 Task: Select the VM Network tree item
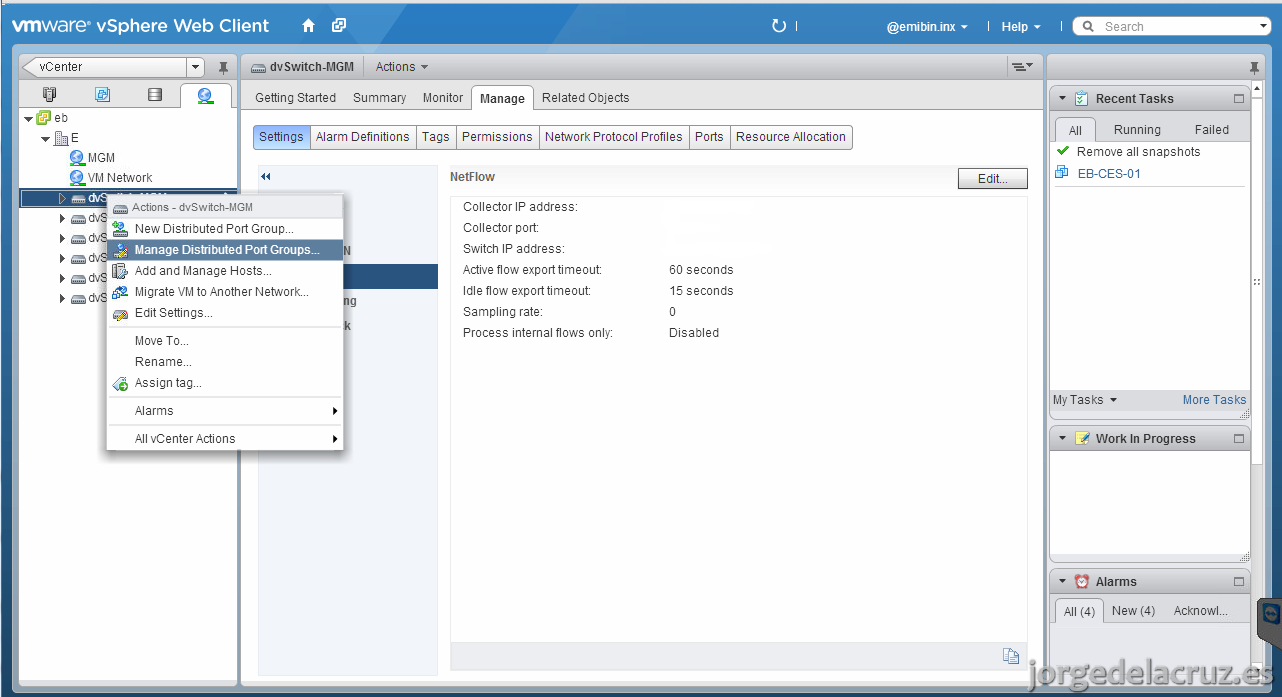click(x=120, y=178)
